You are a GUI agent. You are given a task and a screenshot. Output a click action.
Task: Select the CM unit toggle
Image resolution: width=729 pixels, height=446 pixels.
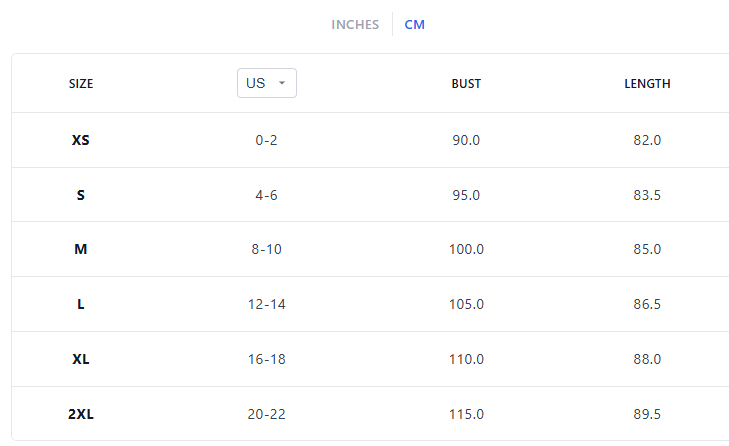[415, 25]
